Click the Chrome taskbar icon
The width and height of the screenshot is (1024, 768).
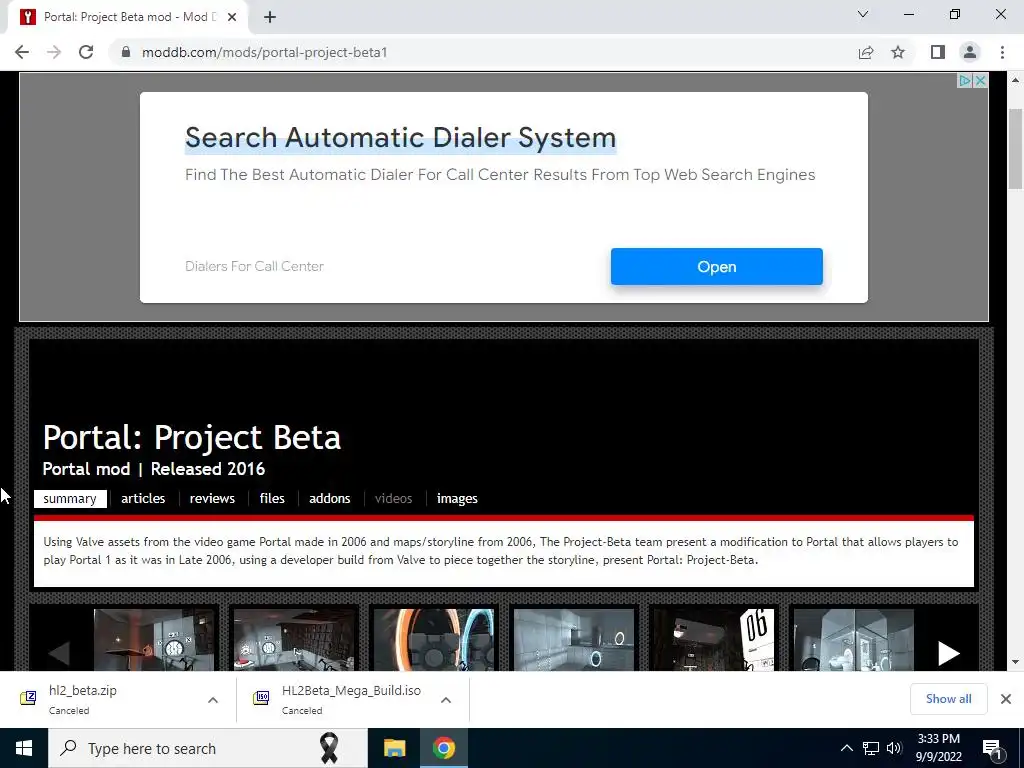click(443, 748)
